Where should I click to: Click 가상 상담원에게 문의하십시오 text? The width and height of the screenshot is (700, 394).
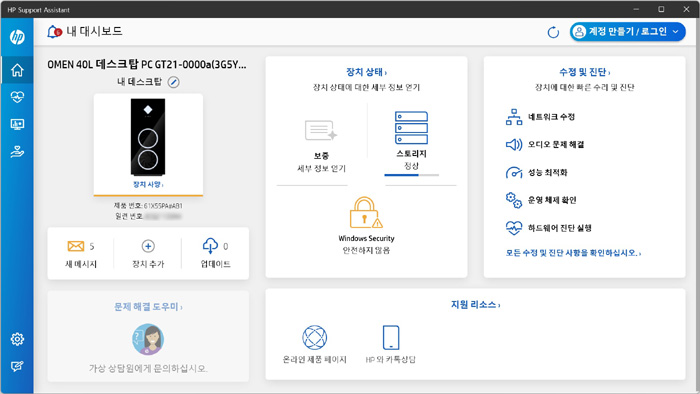click(x=148, y=369)
